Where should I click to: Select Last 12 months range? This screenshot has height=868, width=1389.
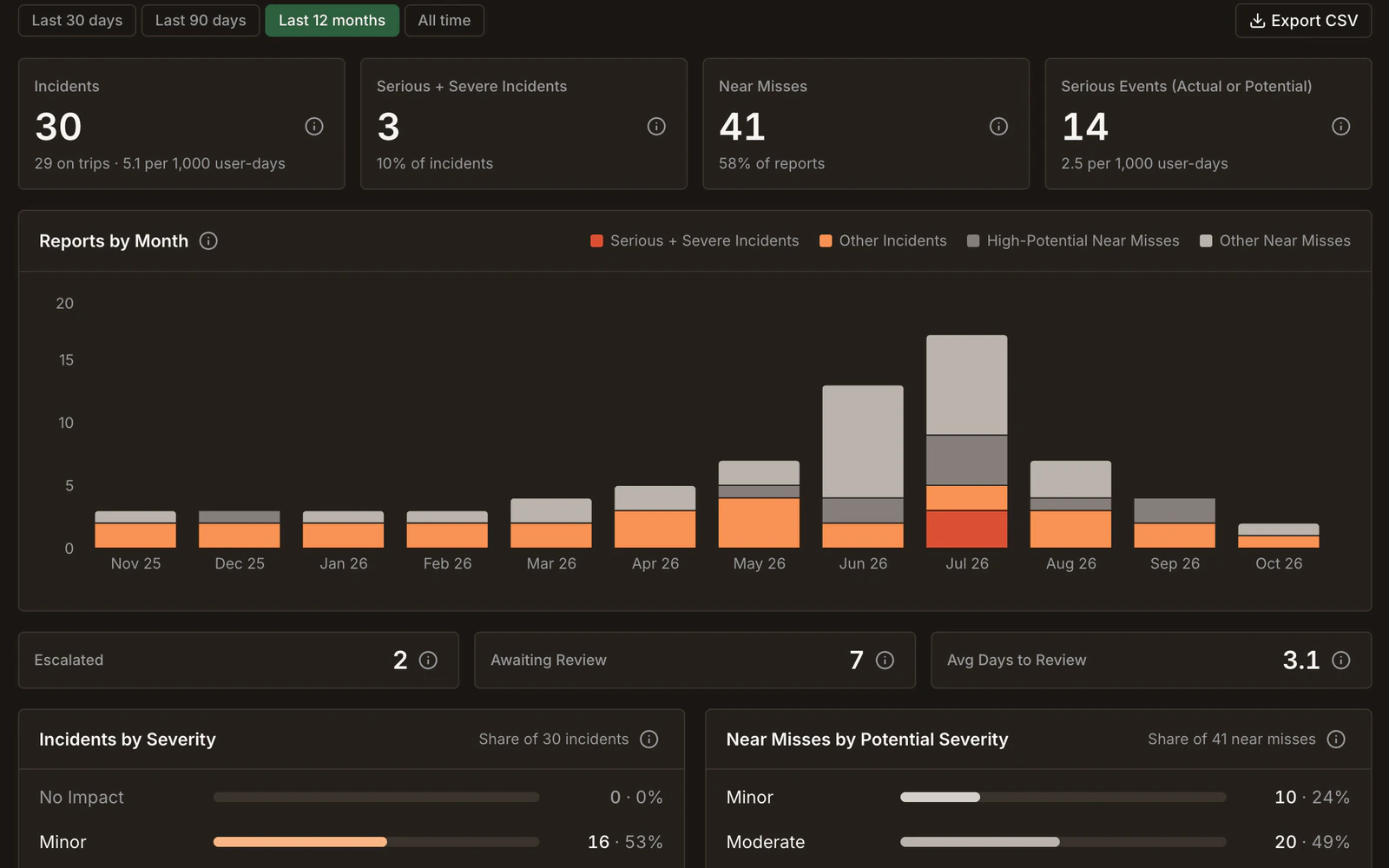[332, 21]
